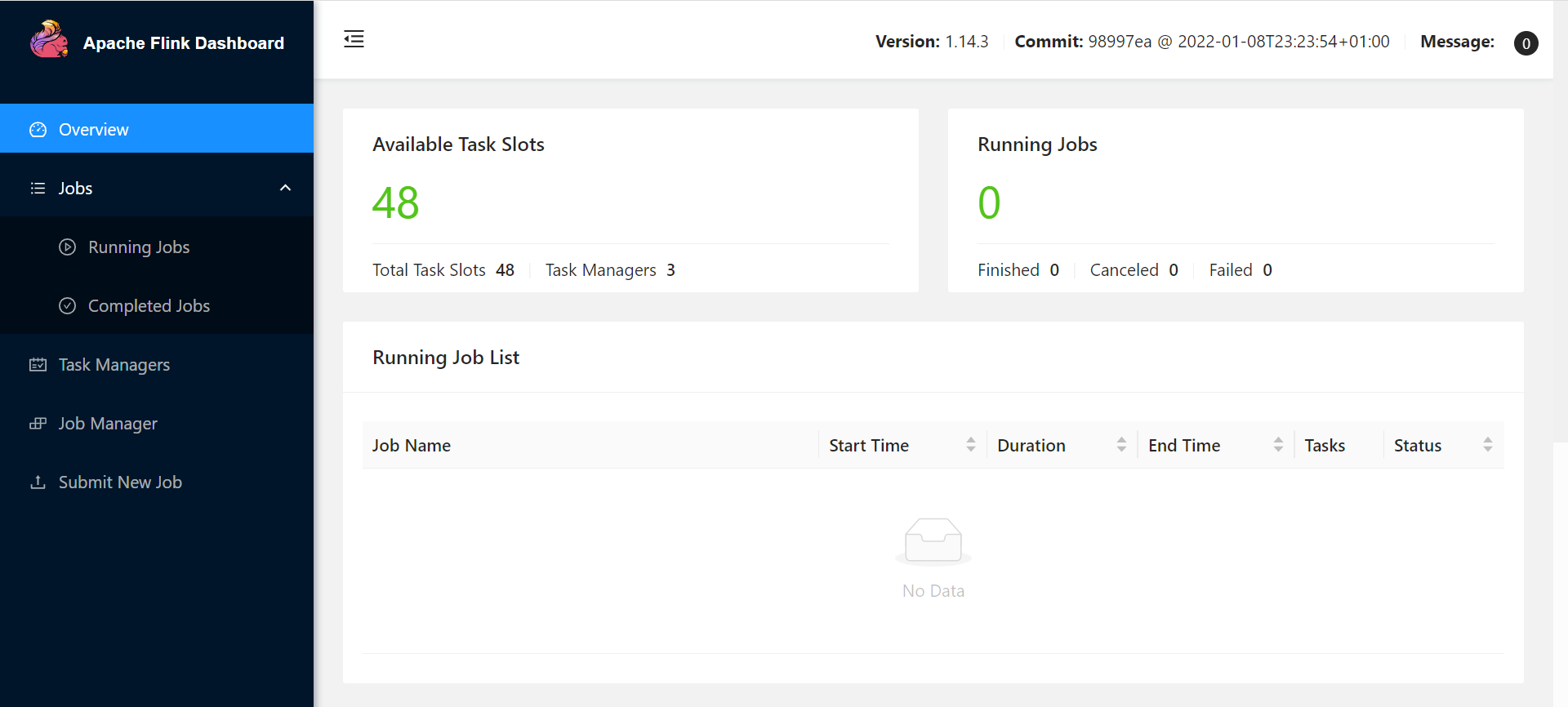This screenshot has width=1568, height=707.
Task: Click the Running Jobs play icon
Action: point(68,247)
